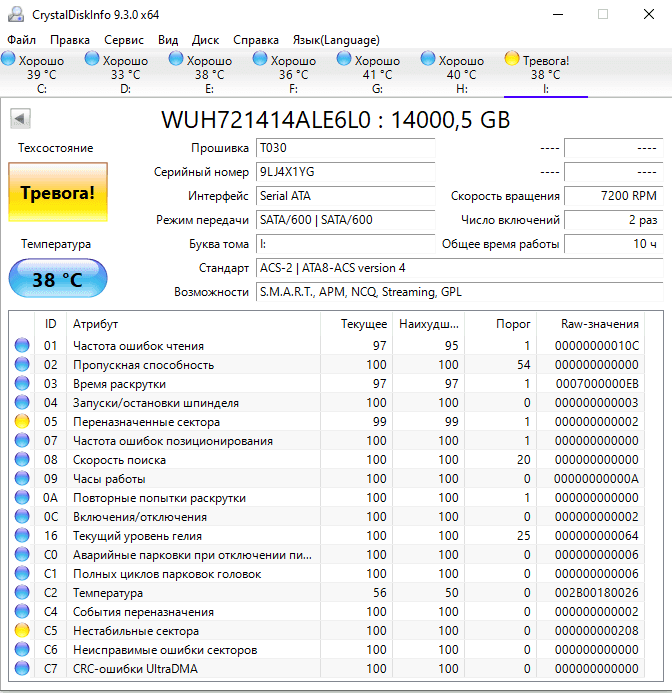The height and width of the screenshot is (693, 672).
Task: Click the Атрибут column header
Action: coord(95,324)
